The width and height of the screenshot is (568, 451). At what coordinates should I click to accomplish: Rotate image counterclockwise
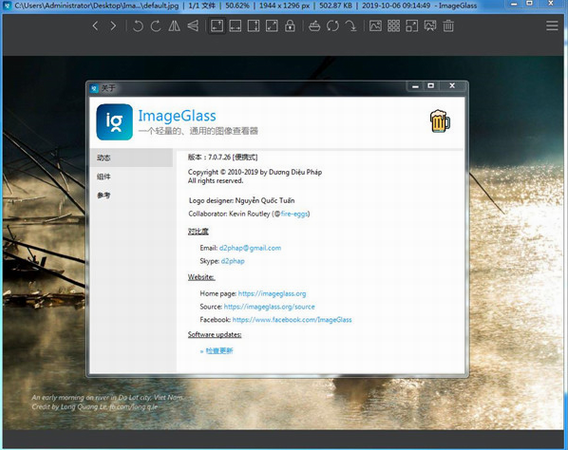coord(138,26)
